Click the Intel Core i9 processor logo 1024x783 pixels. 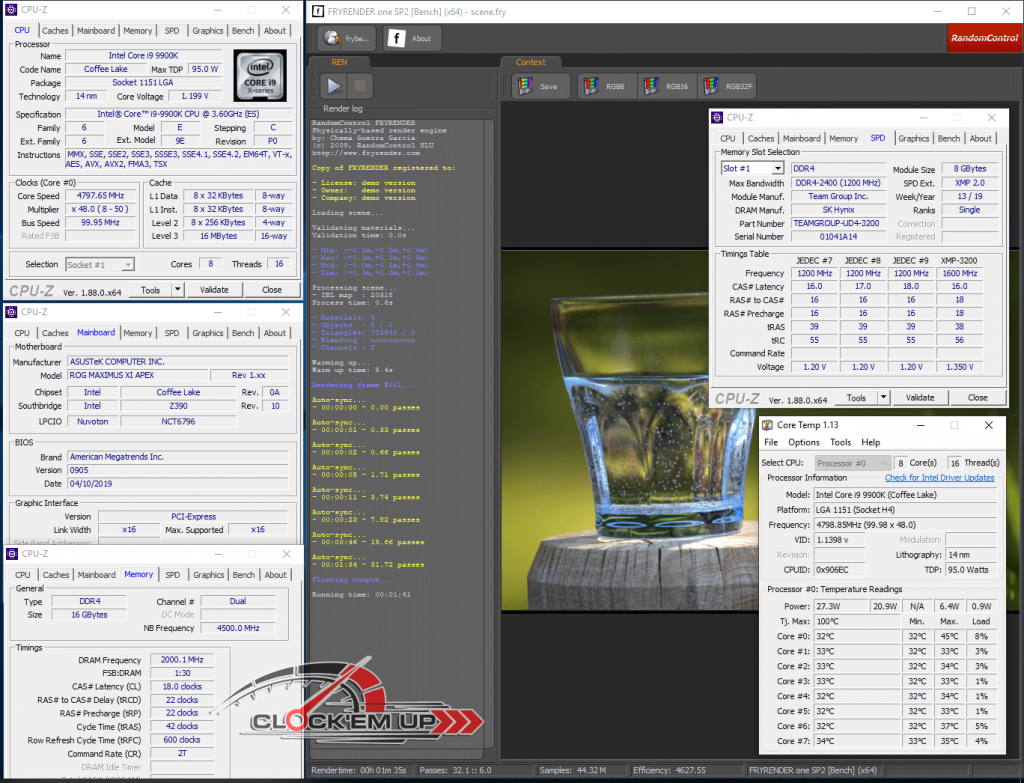pyautogui.click(x=262, y=75)
